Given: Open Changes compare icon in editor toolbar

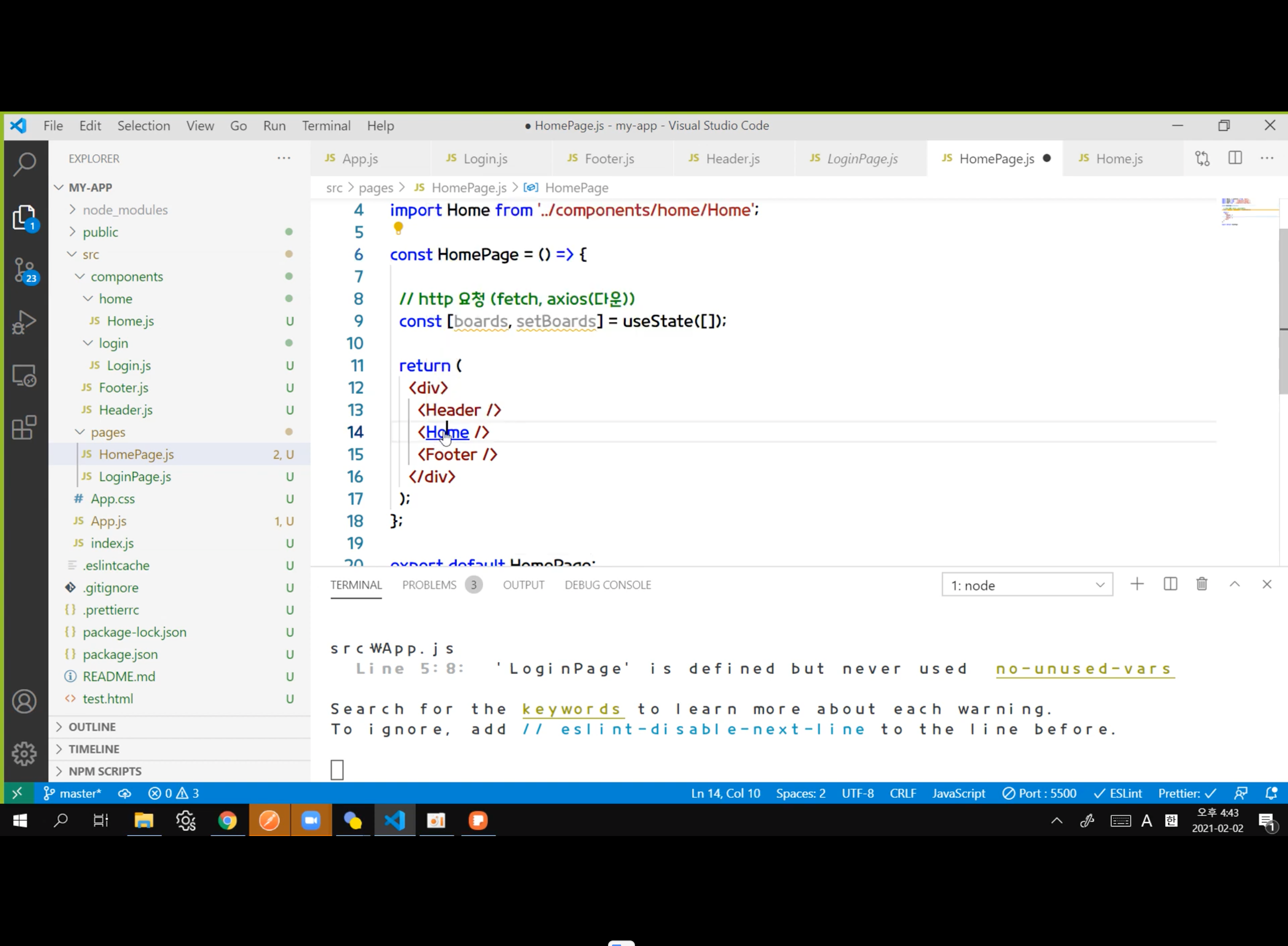Looking at the screenshot, I should coord(1202,158).
